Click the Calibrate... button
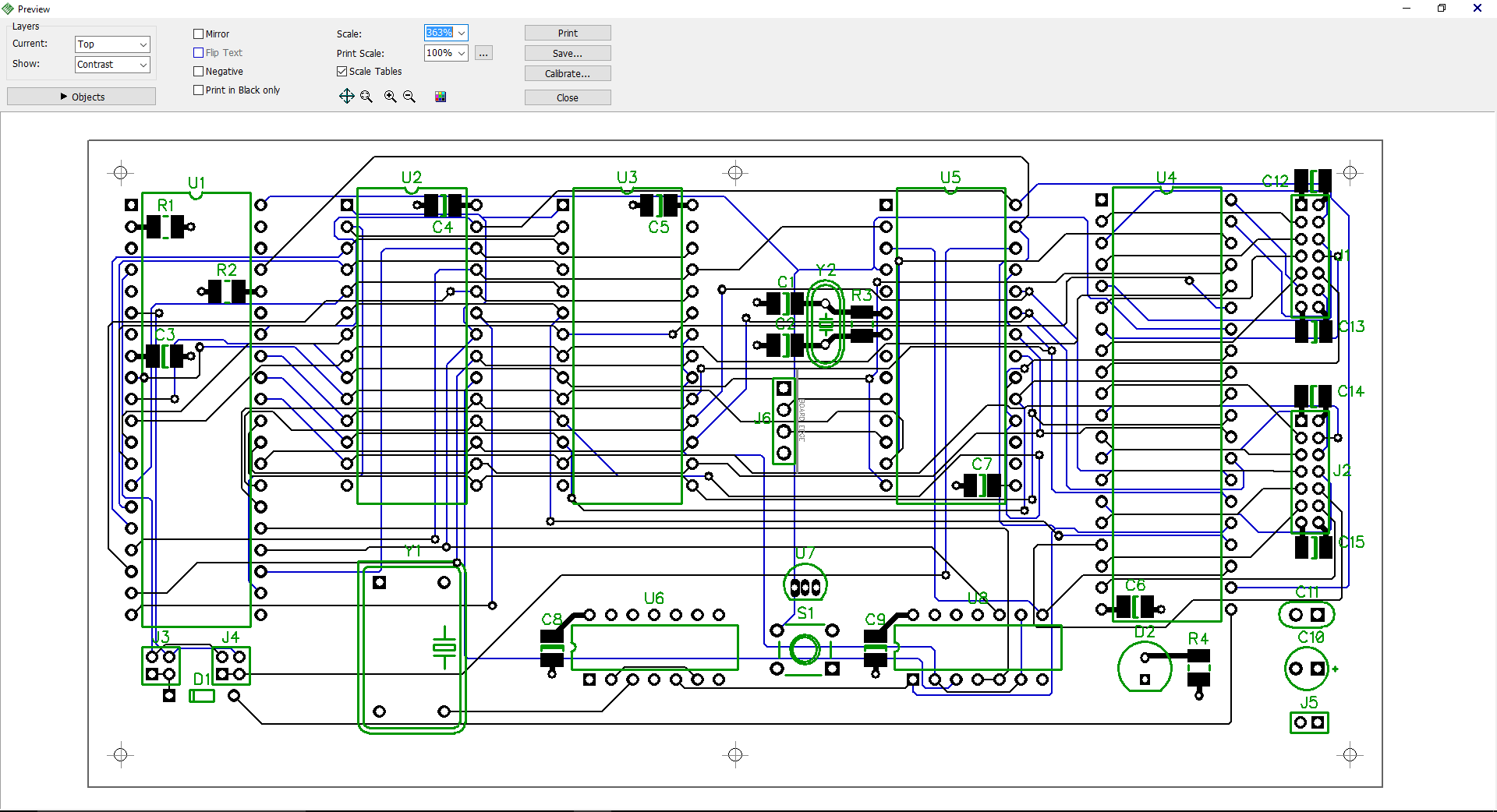1497x812 pixels. 567,74
